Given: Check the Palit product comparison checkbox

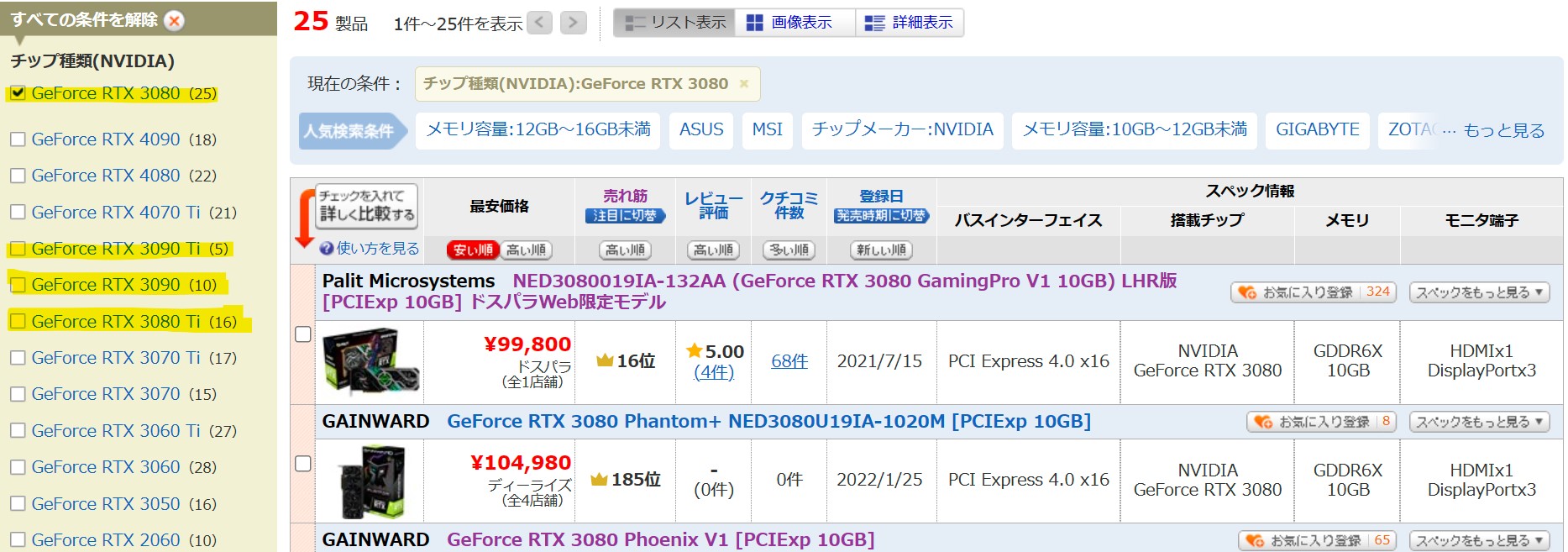Looking at the screenshot, I should coord(303,334).
